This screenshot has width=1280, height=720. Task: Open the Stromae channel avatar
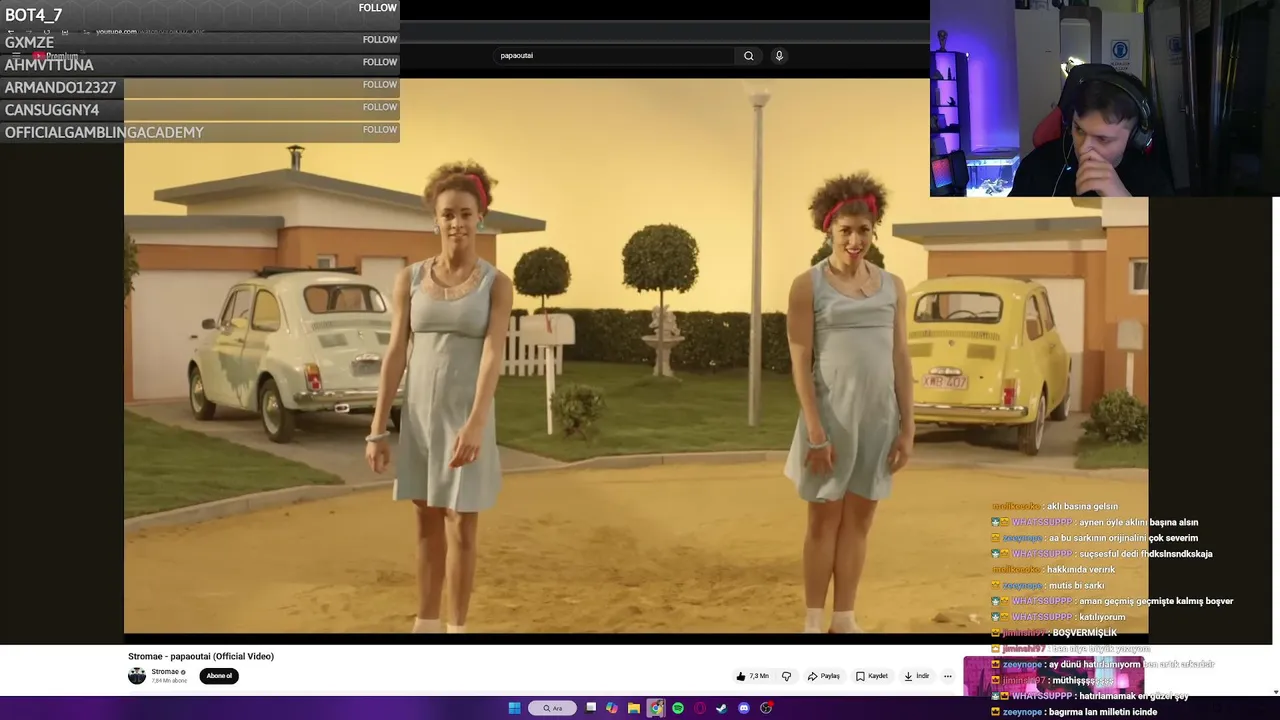(137, 676)
